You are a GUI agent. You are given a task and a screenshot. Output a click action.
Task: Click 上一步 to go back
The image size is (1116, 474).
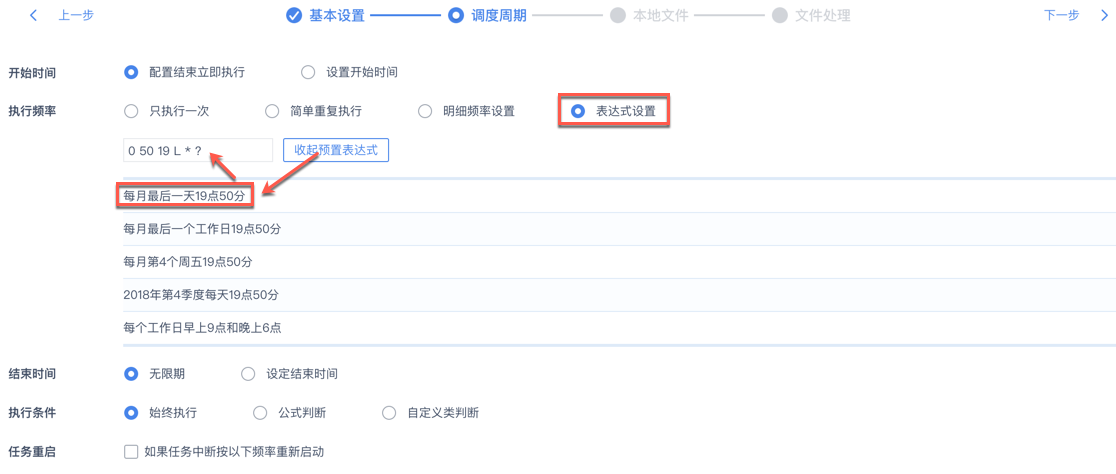(x=76, y=15)
